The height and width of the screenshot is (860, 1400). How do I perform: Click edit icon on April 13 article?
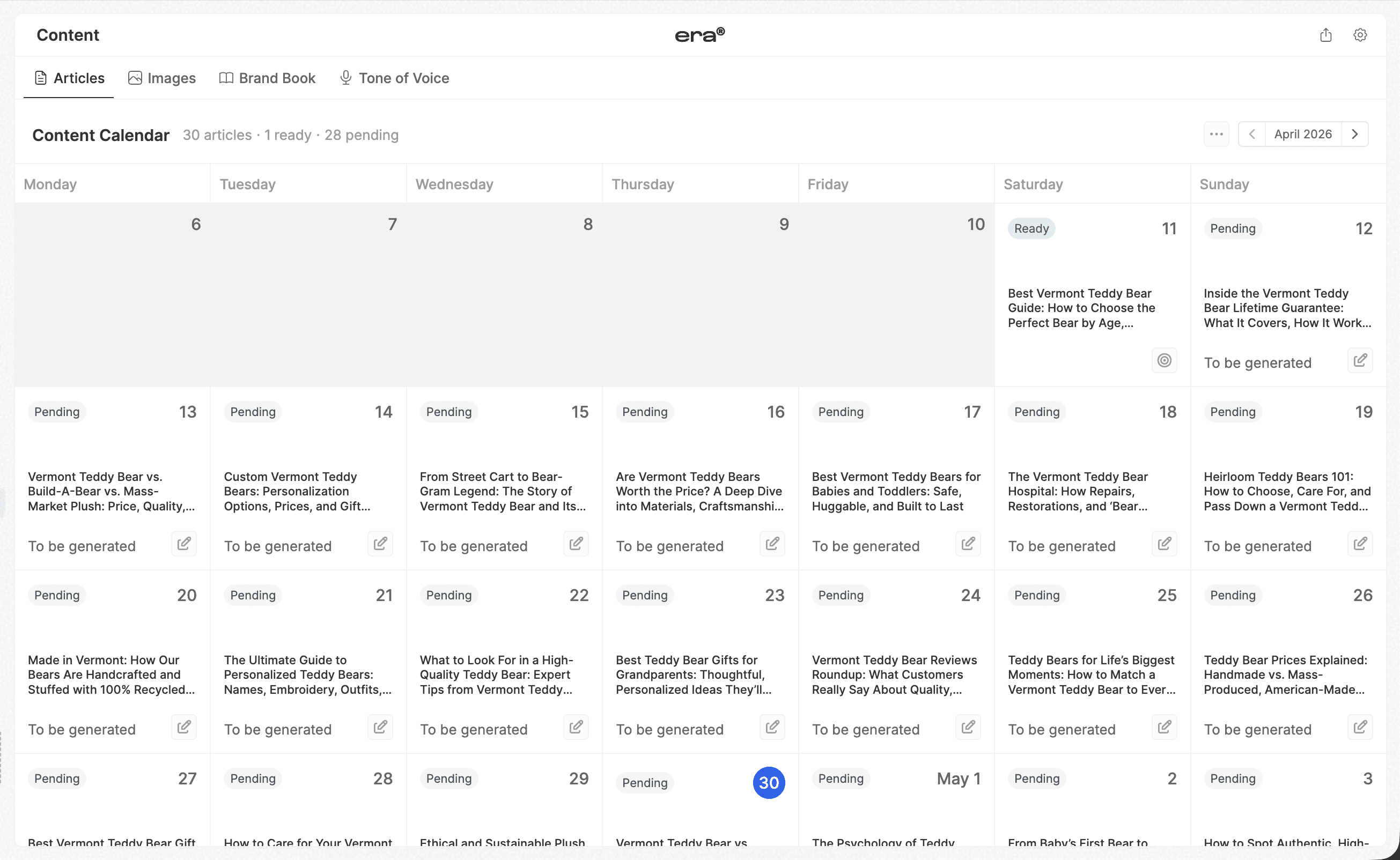(x=184, y=544)
